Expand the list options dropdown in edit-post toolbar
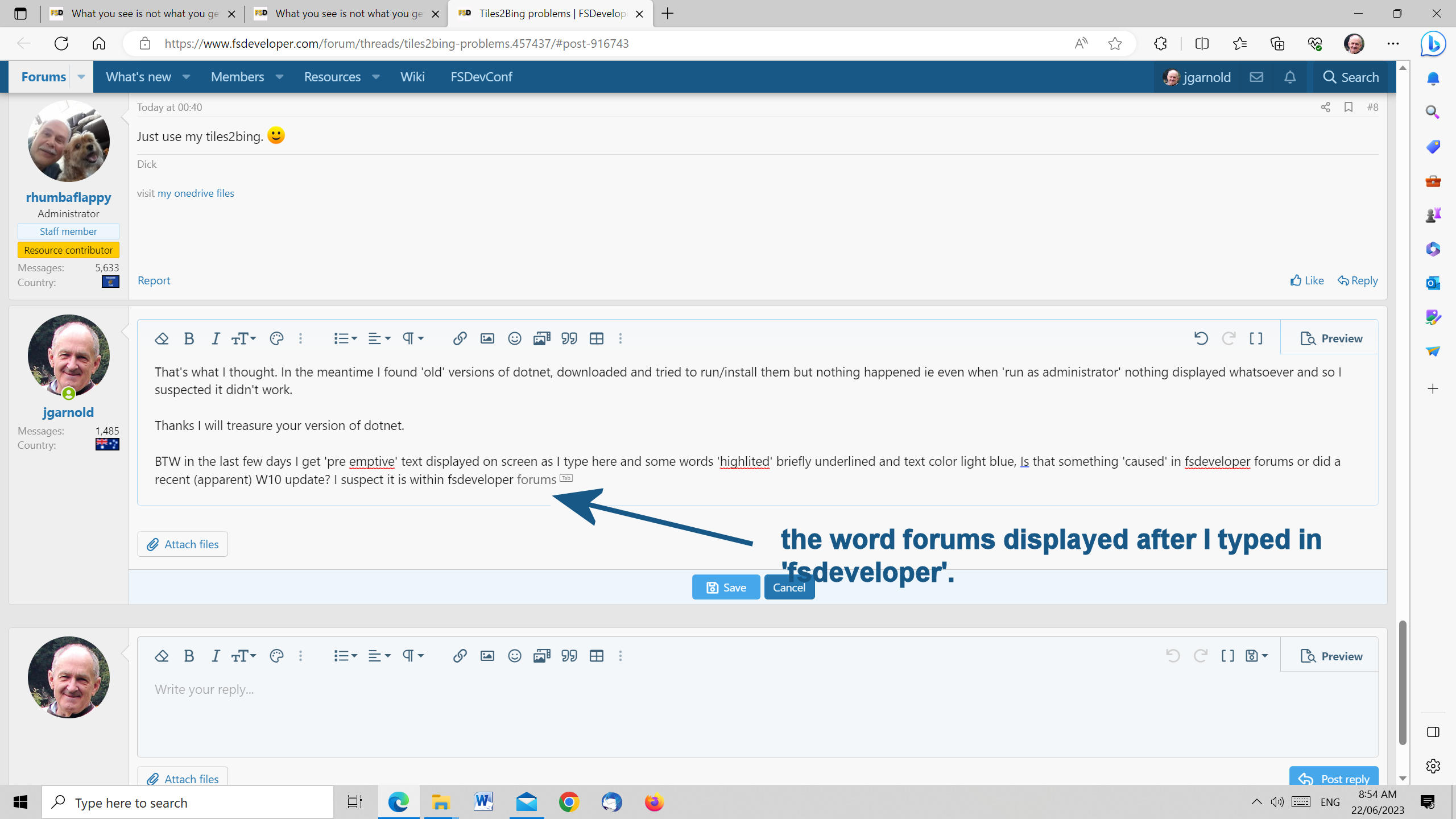Image resolution: width=1456 pixels, height=819 pixels. [345, 338]
